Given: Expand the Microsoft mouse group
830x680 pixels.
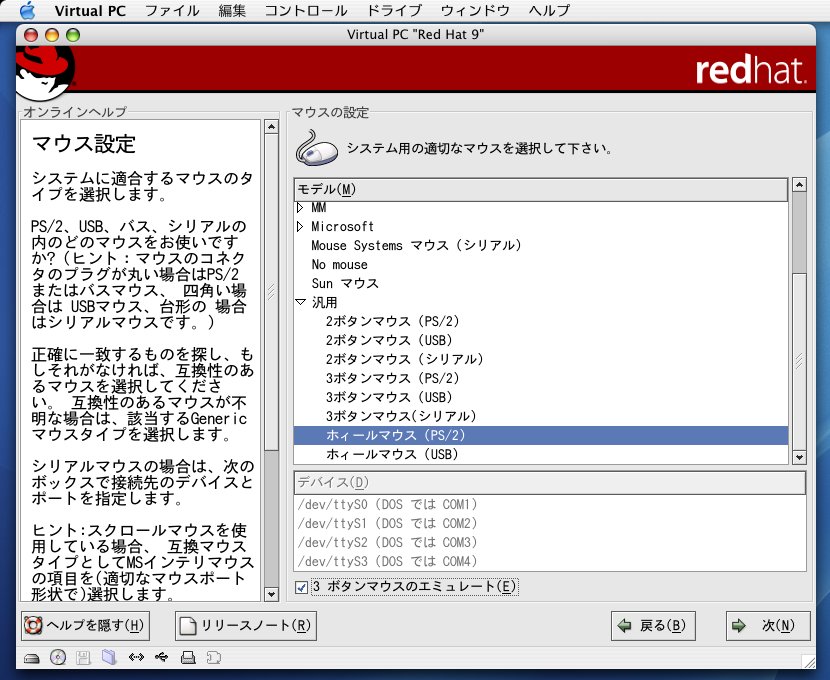Looking at the screenshot, I should (300, 226).
